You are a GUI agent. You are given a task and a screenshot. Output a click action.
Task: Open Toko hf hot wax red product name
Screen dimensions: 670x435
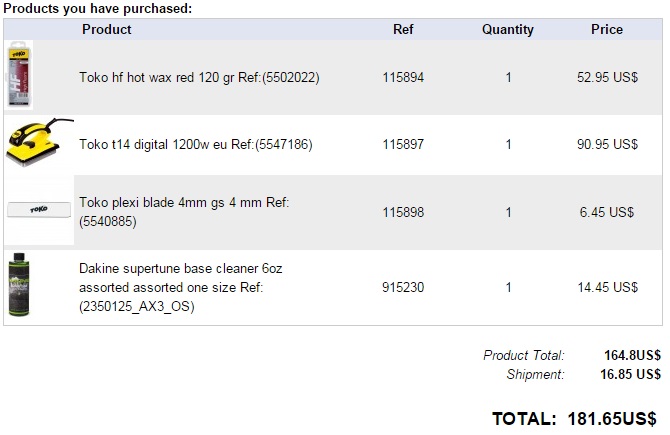point(199,77)
